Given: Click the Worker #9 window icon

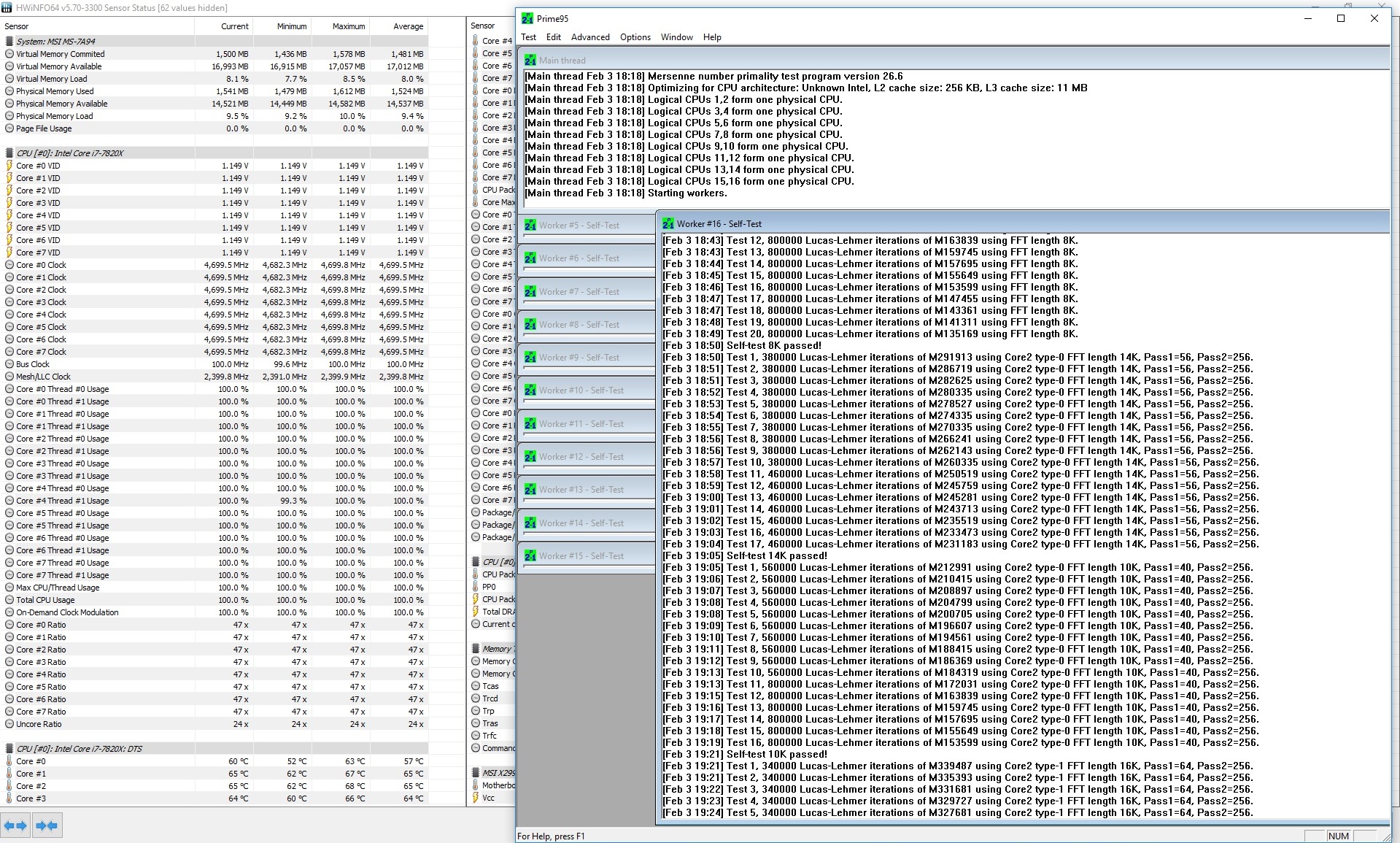Looking at the screenshot, I should point(530,358).
